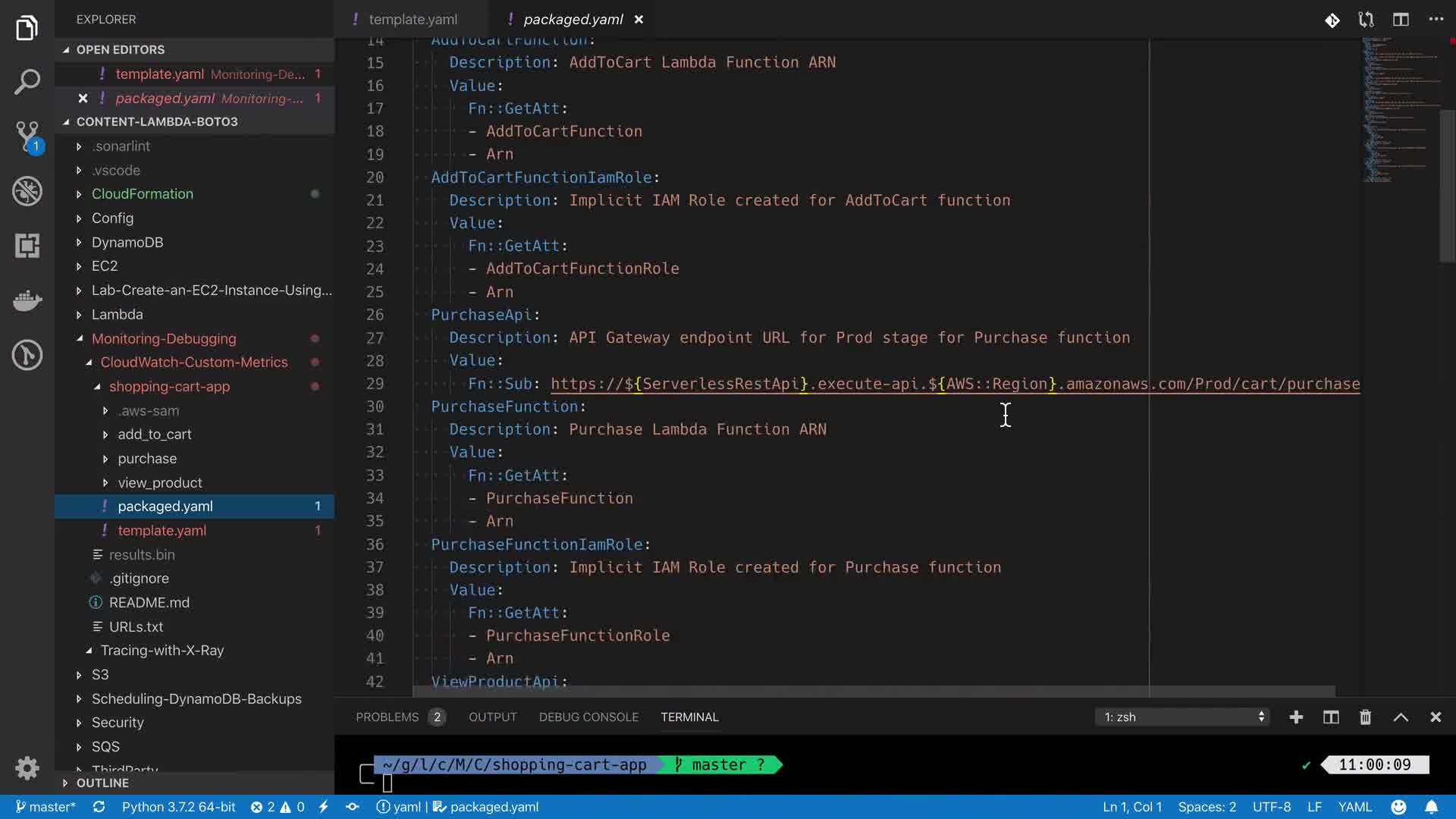Open the Docker view in activity bar
The height and width of the screenshot is (819, 1456).
tap(27, 300)
